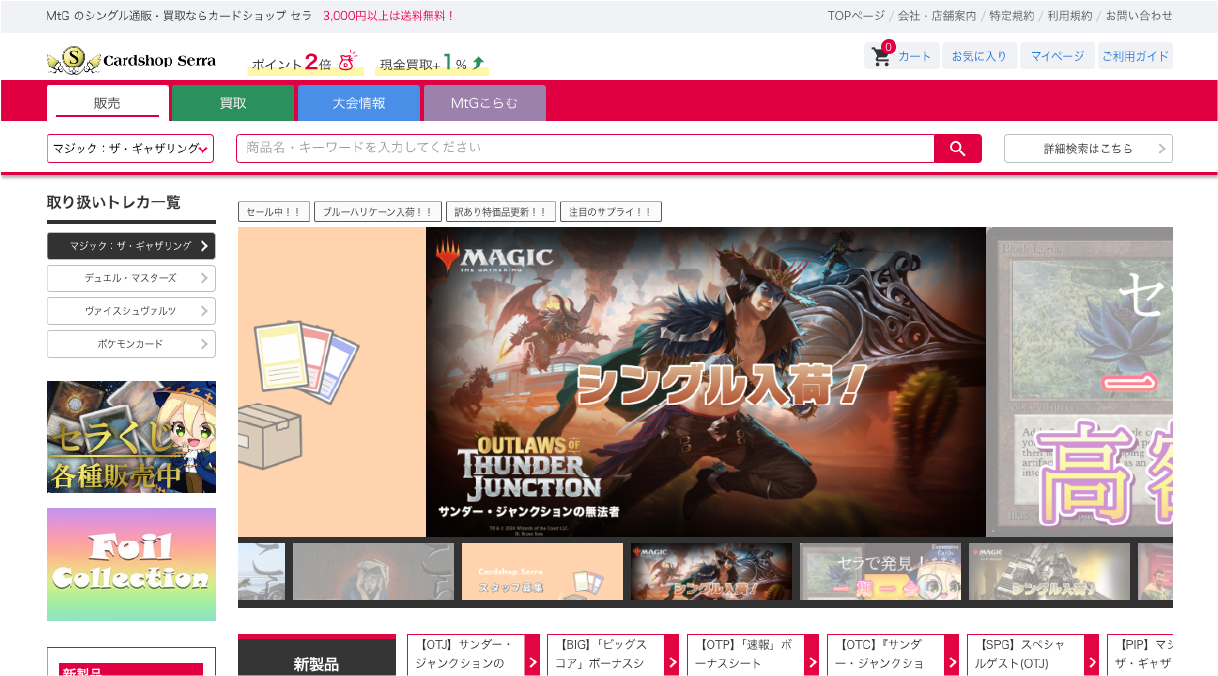This screenshot has width=1218, height=676.
Task: Open the 会社・店舗案内 link
Action: (x=937, y=16)
